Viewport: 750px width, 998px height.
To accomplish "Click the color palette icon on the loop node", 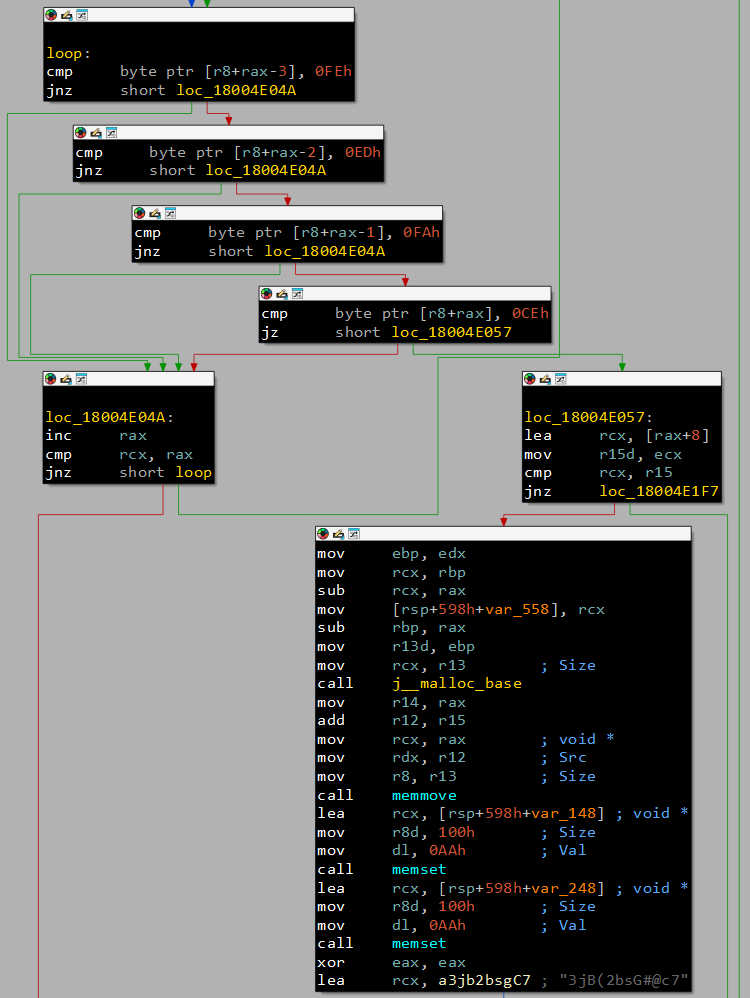I will [x=51, y=15].
